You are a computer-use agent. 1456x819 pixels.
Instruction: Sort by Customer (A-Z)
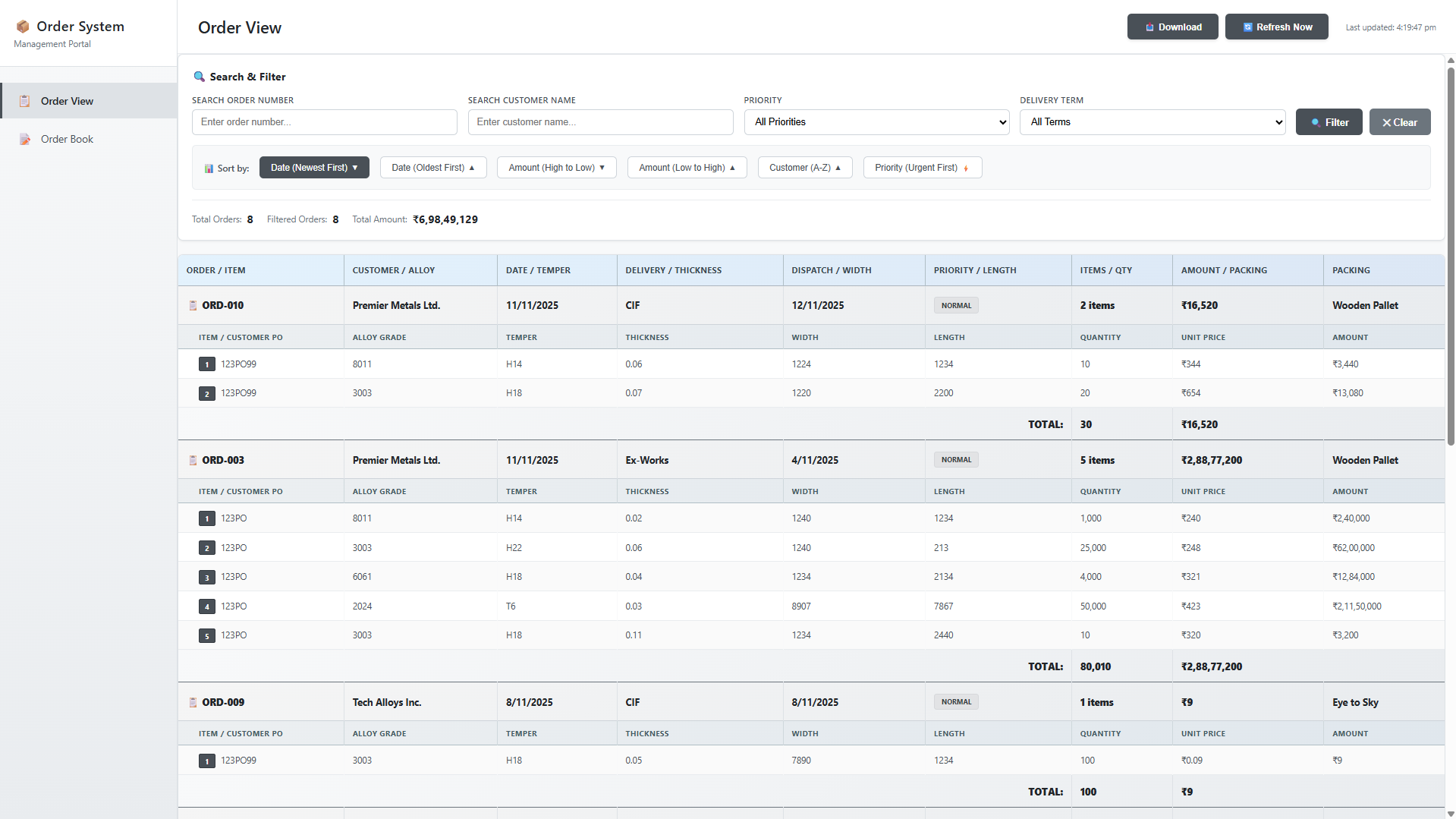804,168
